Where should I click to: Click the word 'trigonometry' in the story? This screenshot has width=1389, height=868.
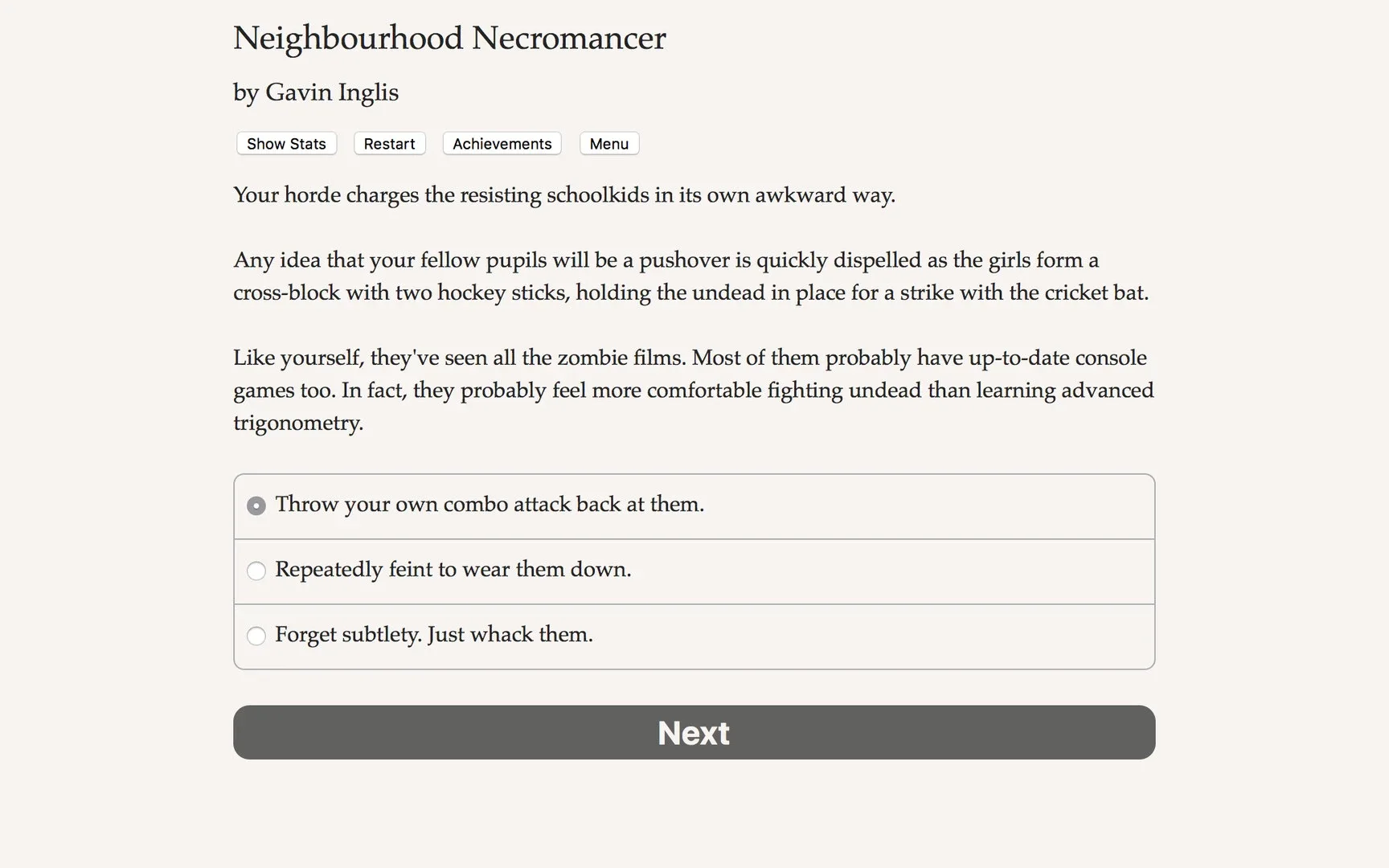[x=297, y=423]
